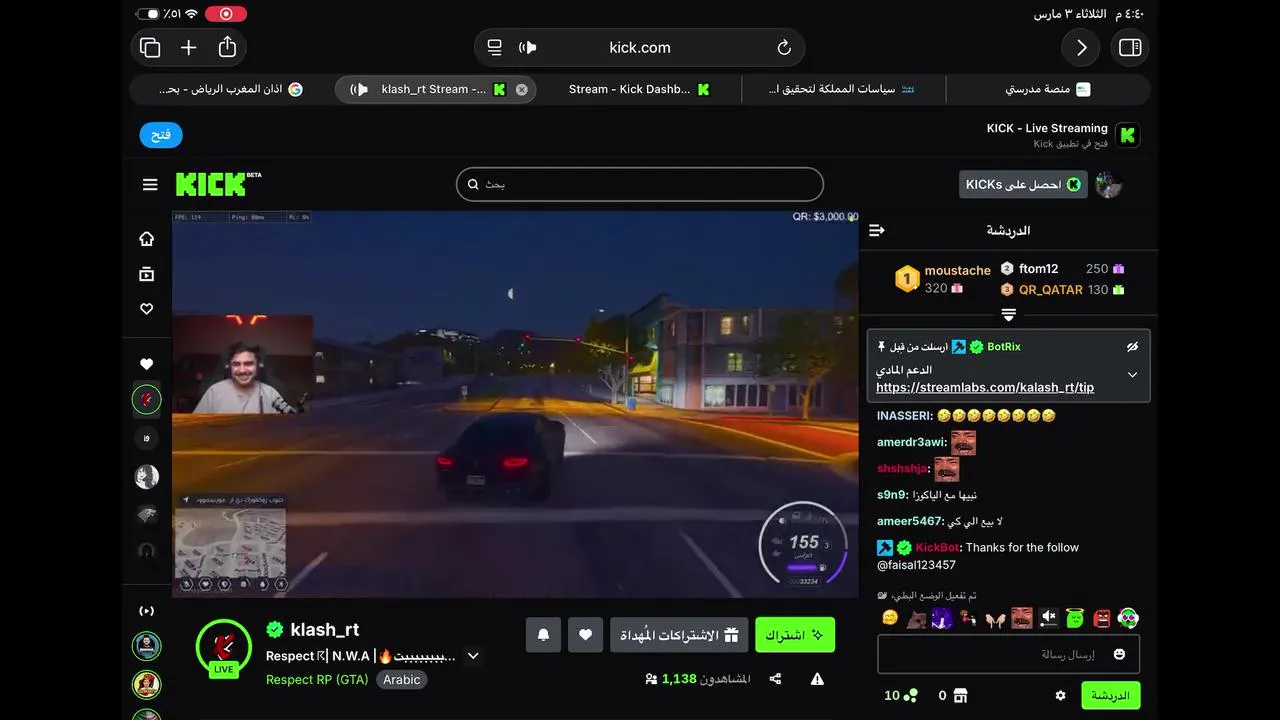Switch to سياسات المملكة tab
Screen dimensions: 1280x720
tap(843, 89)
